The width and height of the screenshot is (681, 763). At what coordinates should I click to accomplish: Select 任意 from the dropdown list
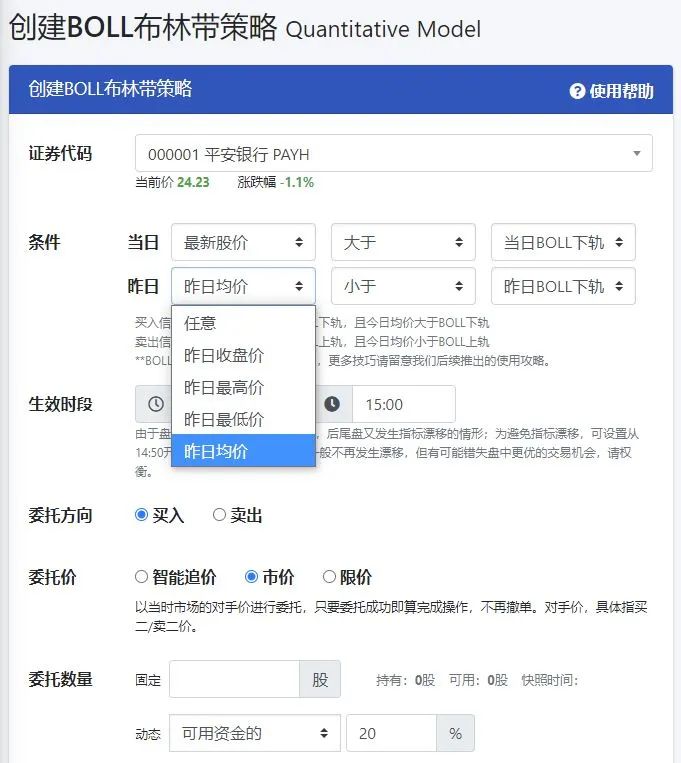coord(243,323)
